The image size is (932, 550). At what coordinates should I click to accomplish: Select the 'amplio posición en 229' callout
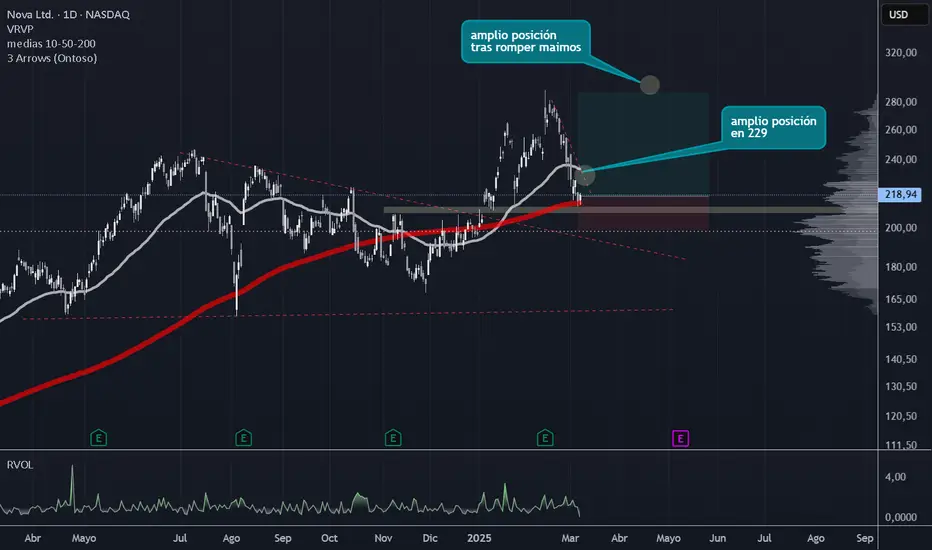tap(773, 127)
